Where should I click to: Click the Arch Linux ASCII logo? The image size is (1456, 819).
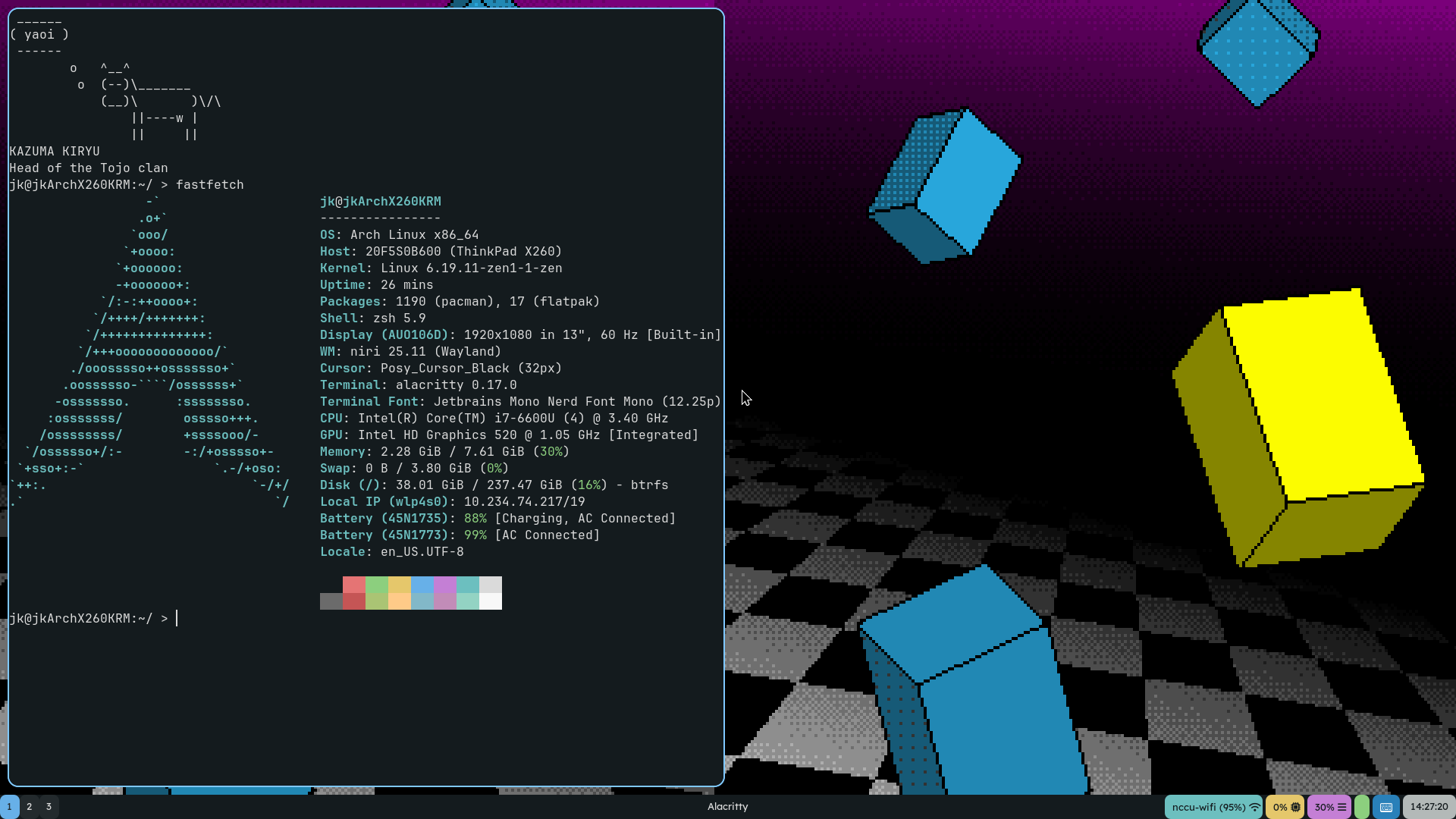point(149,352)
